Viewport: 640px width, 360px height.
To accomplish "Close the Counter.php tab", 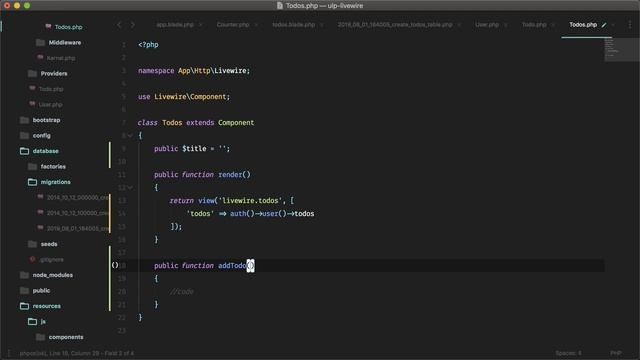I will (x=256, y=25).
